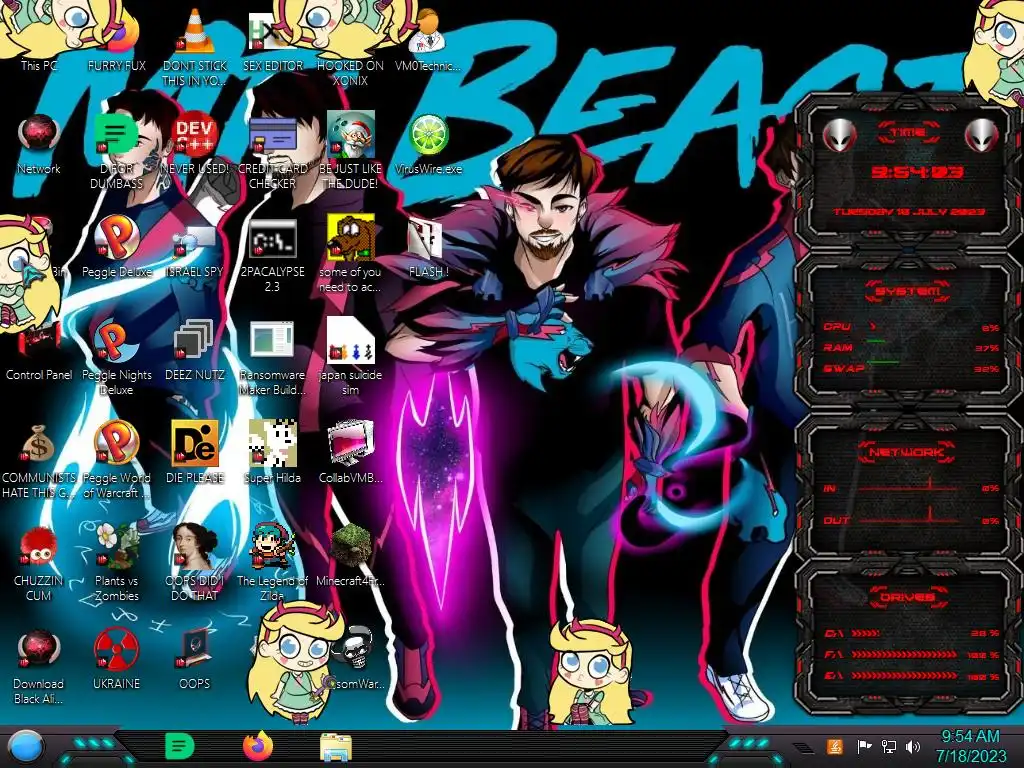Open the Ransomware Maker Build... shortcut

point(272,358)
